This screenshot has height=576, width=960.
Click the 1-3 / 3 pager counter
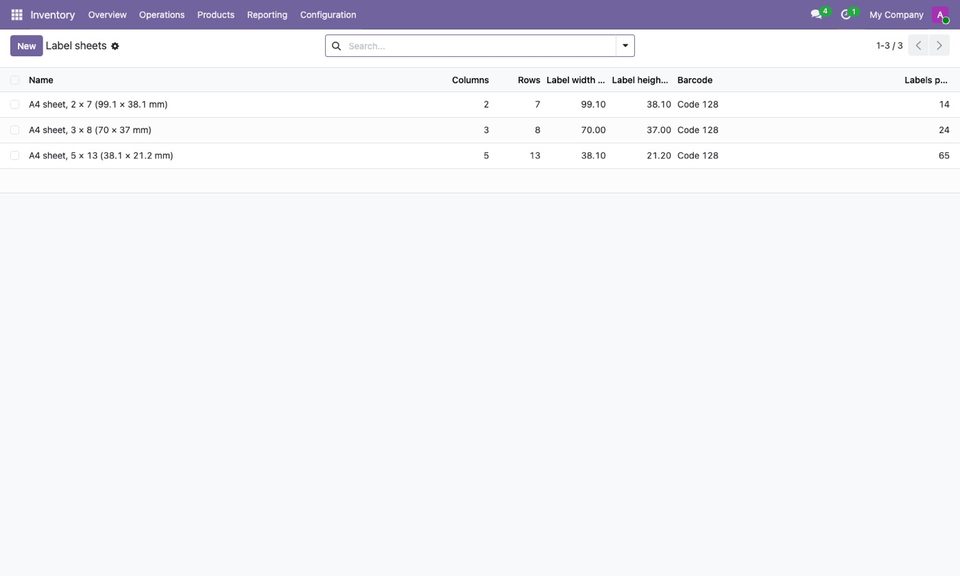pyautogui.click(x=889, y=46)
